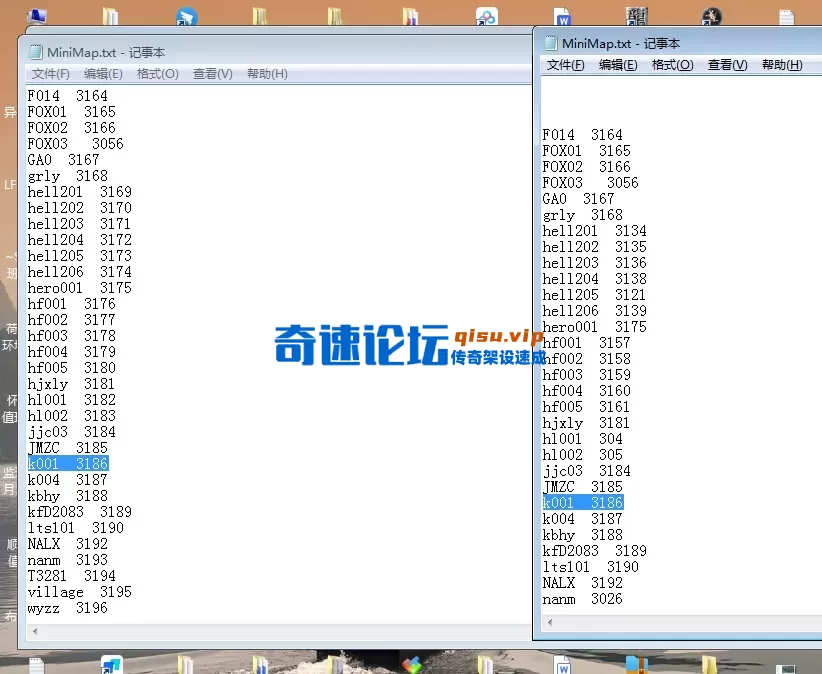The width and height of the screenshot is (822, 674).
Task: Open 编辑(E) menu in the left Notepad window
Action: (x=103, y=74)
